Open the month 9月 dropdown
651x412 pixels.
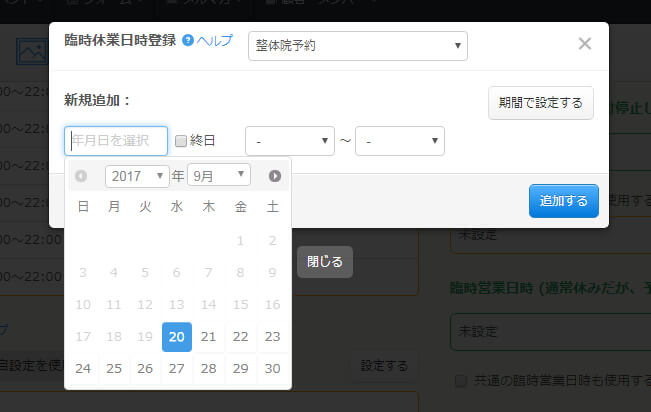(x=219, y=176)
